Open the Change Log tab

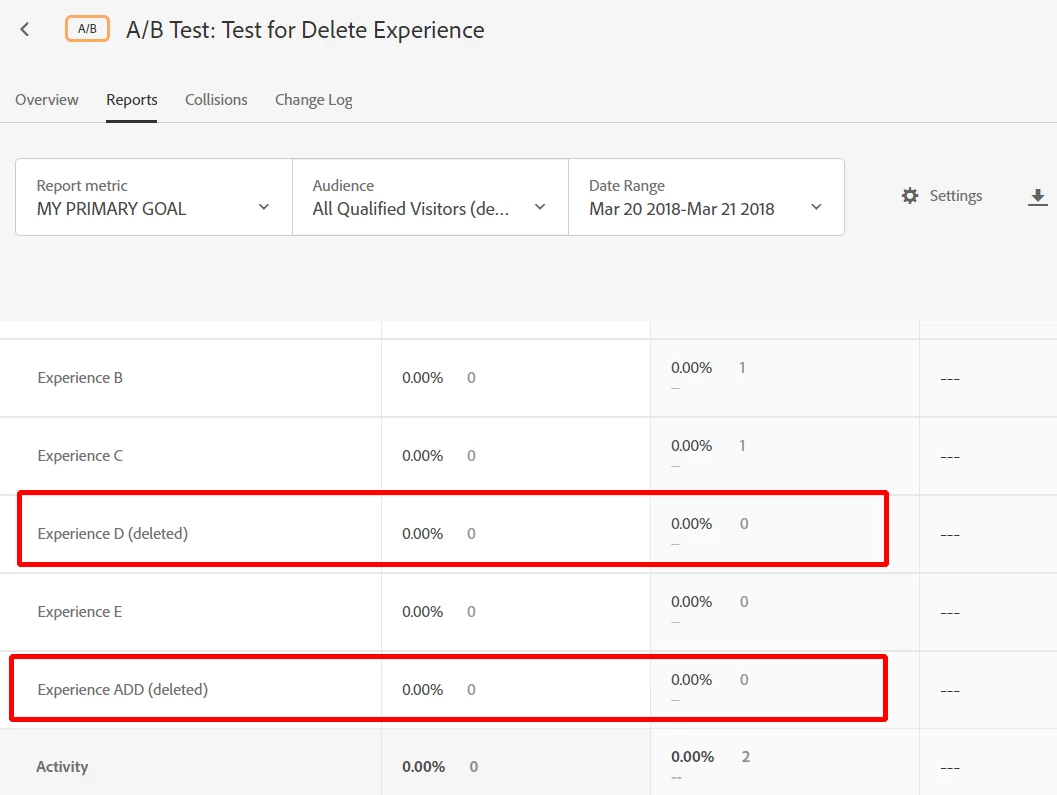(313, 100)
